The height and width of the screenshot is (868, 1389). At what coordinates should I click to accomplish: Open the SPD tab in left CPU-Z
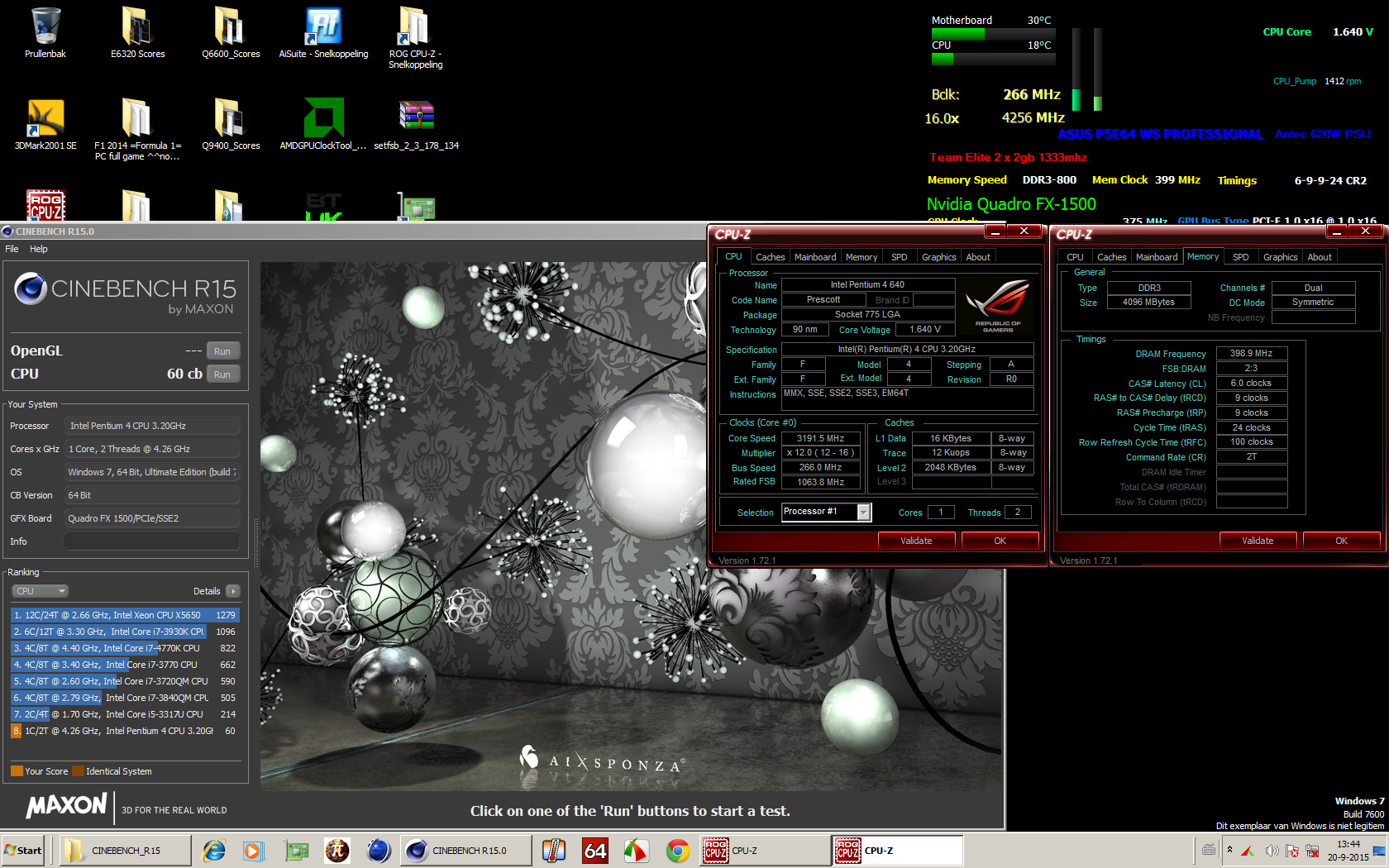coord(899,257)
